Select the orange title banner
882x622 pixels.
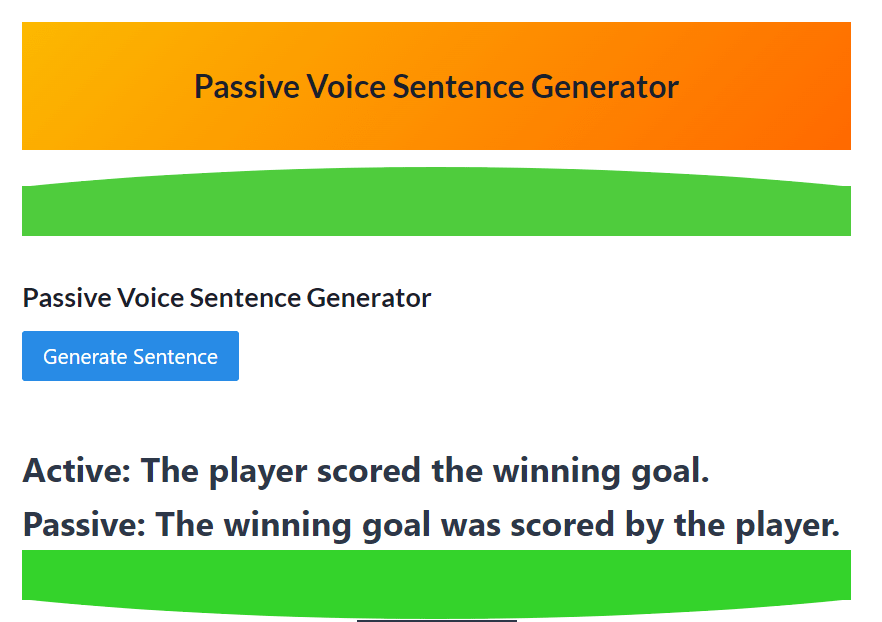pyautogui.click(x=435, y=87)
